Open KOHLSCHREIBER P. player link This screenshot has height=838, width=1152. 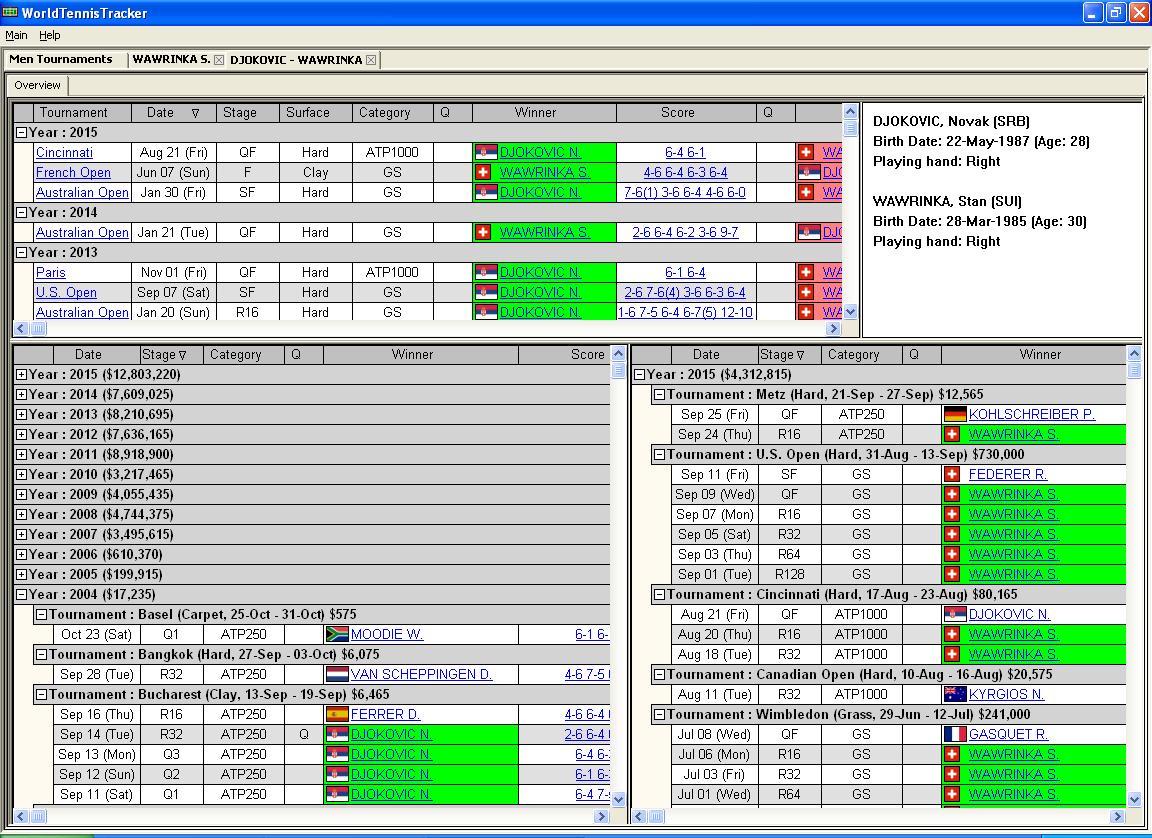(1032, 414)
